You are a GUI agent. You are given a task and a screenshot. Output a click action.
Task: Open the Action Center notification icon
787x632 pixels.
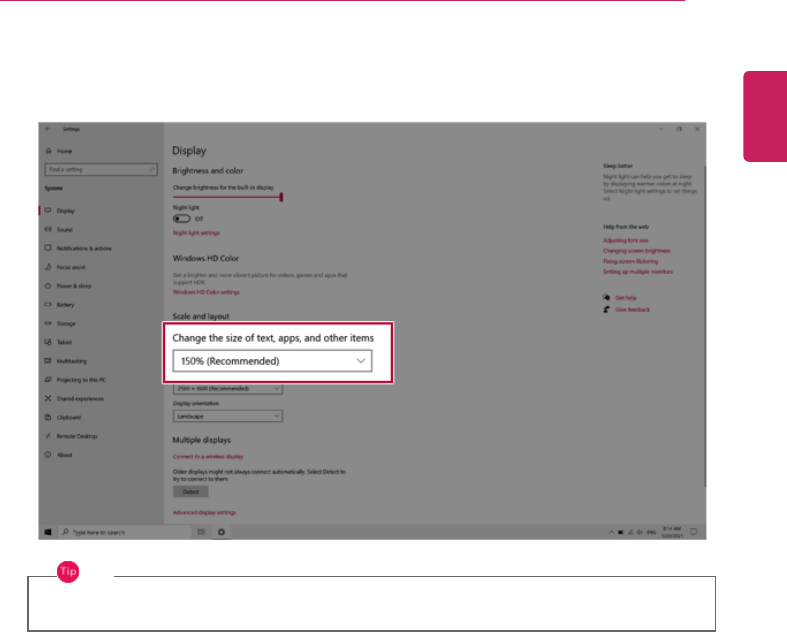coord(694,532)
